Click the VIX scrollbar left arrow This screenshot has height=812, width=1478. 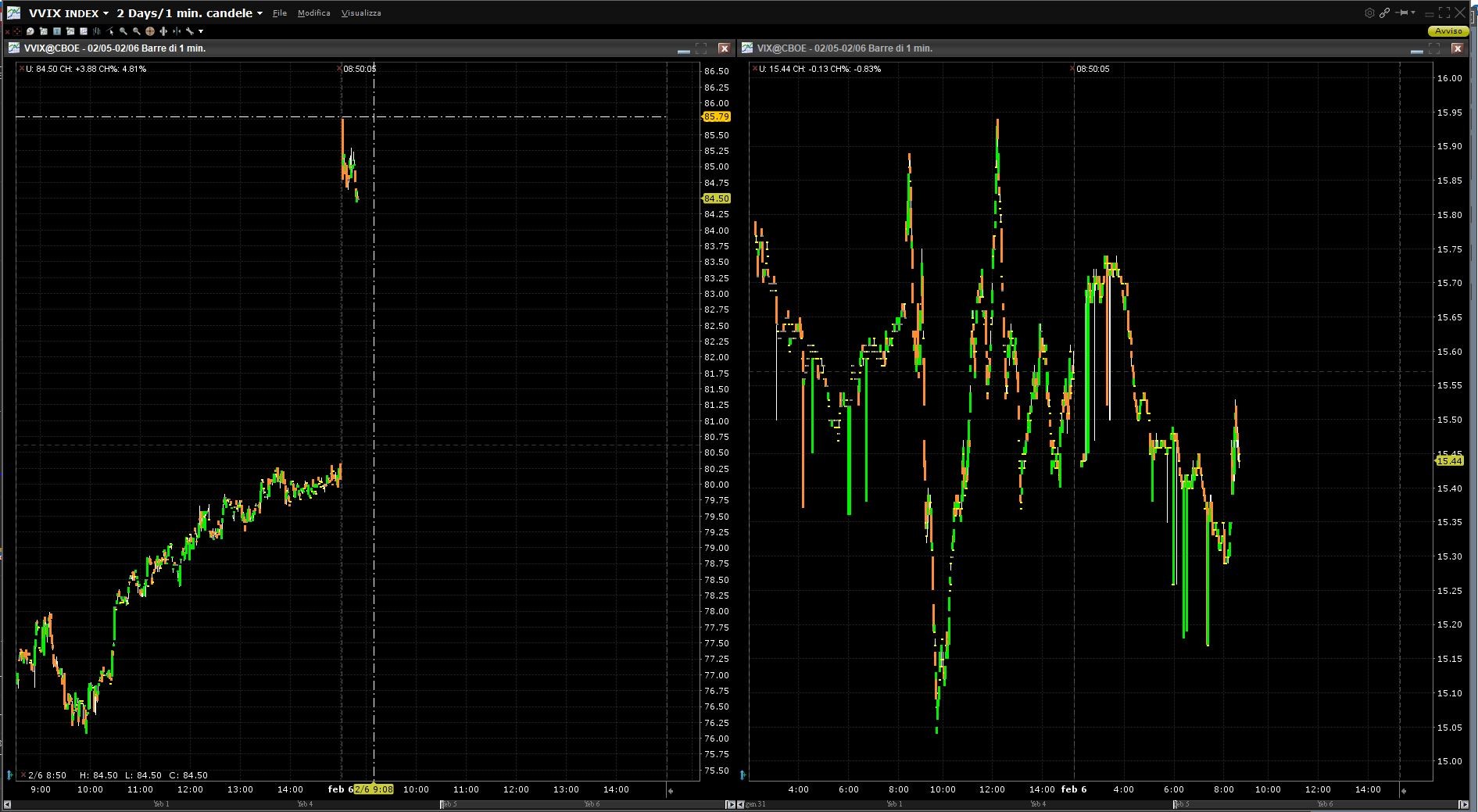click(x=741, y=804)
